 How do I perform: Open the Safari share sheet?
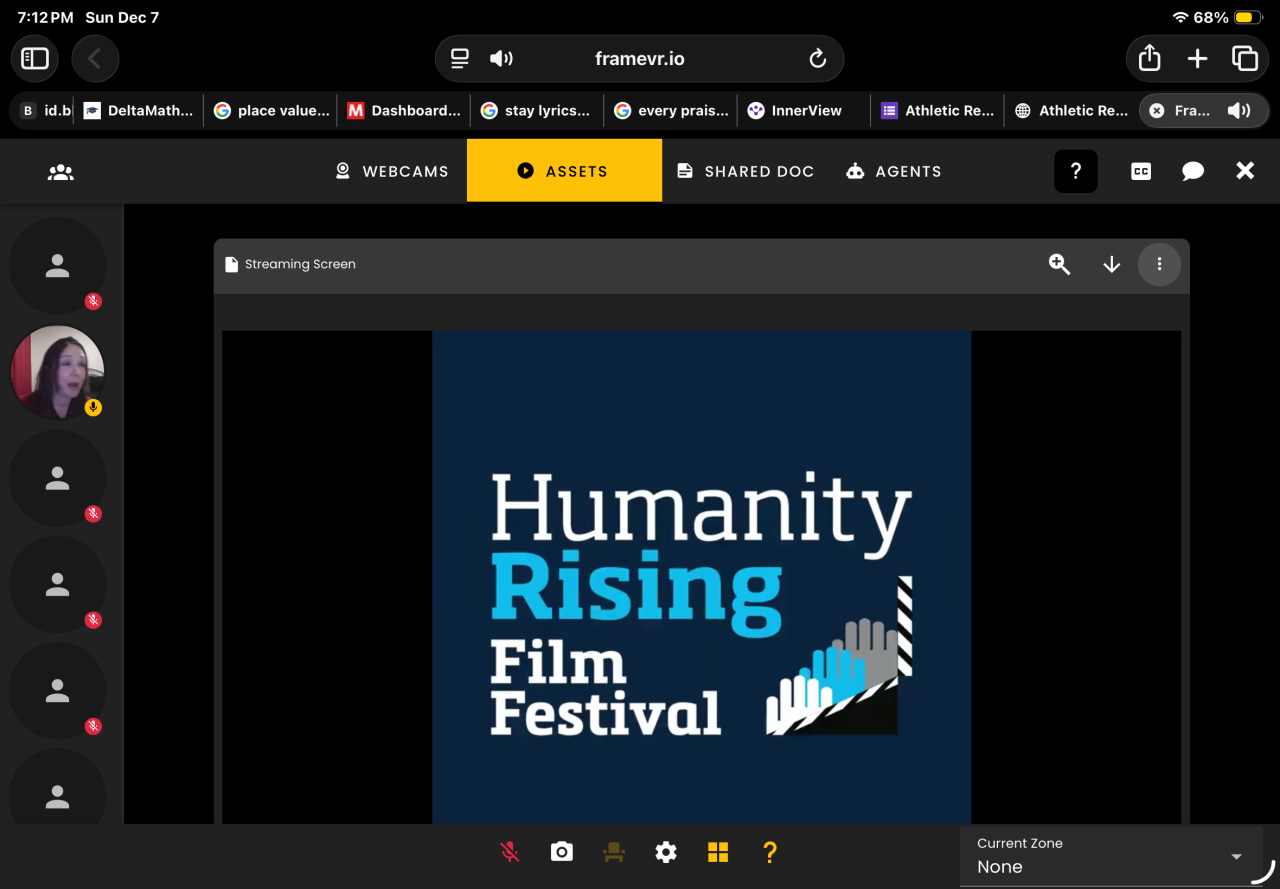pos(1150,59)
